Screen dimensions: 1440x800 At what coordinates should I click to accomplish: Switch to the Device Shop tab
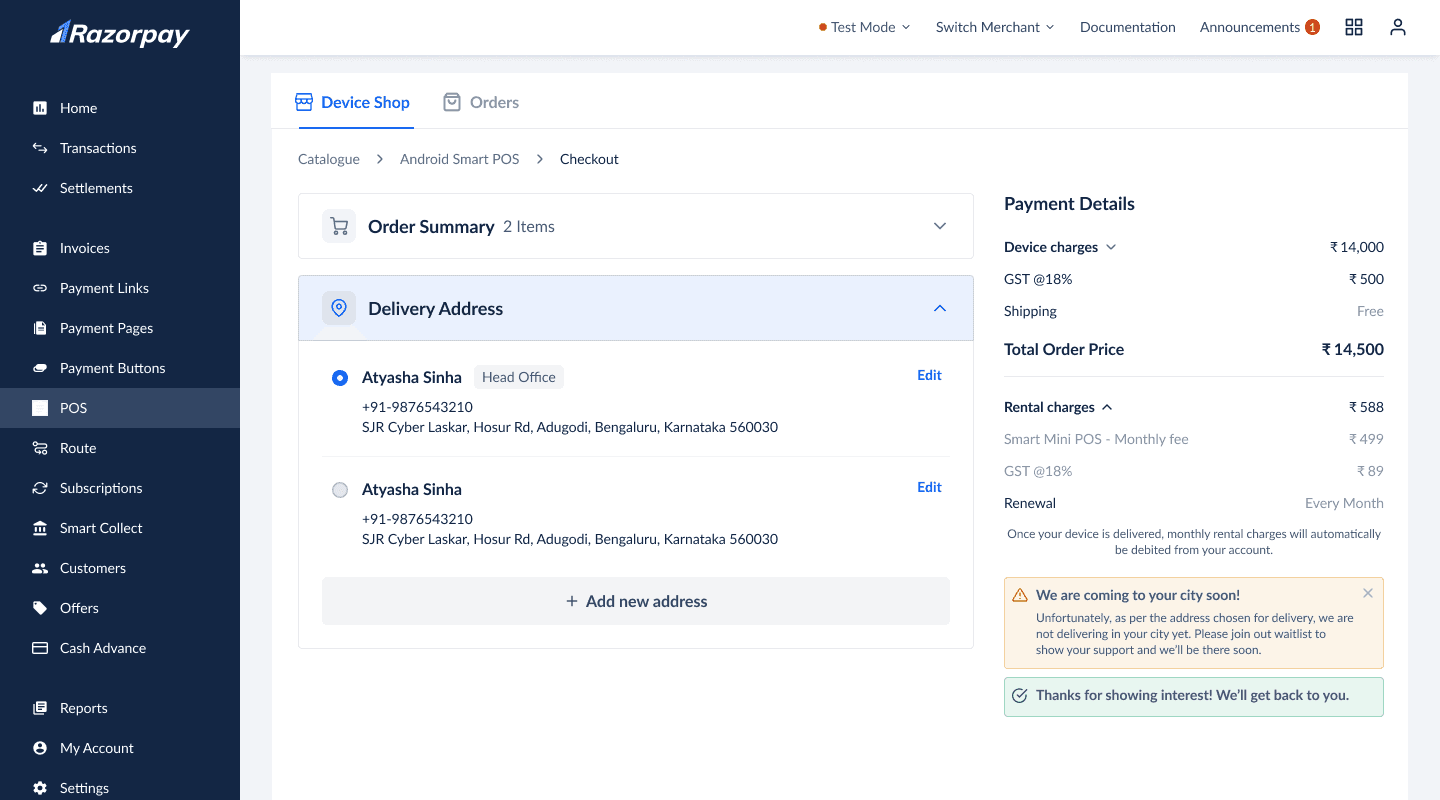point(353,102)
